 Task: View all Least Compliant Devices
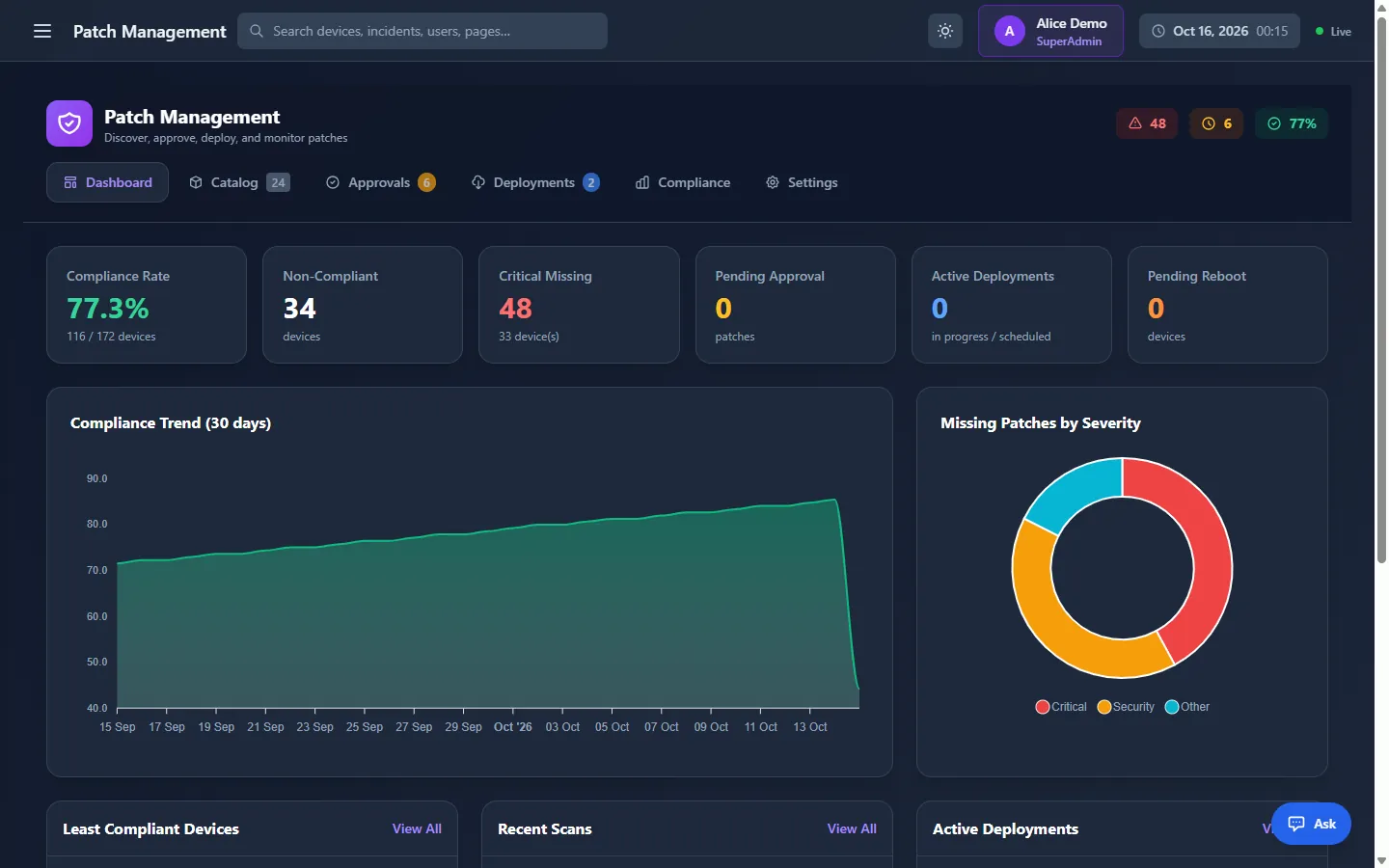[x=417, y=828]
